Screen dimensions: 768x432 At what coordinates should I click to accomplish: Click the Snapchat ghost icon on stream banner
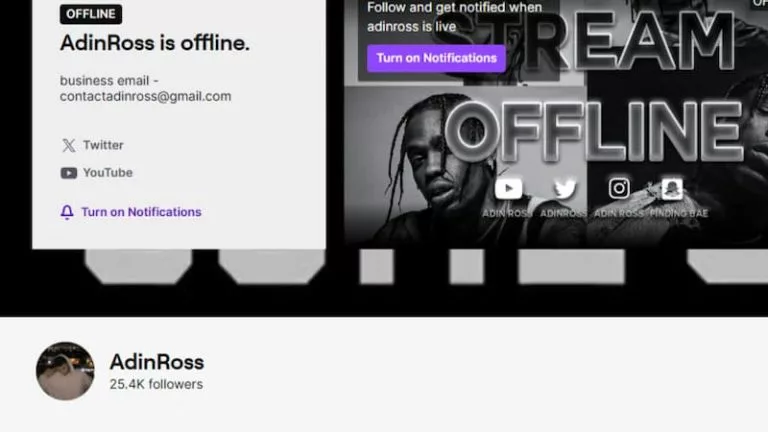(x=672, y=189)
